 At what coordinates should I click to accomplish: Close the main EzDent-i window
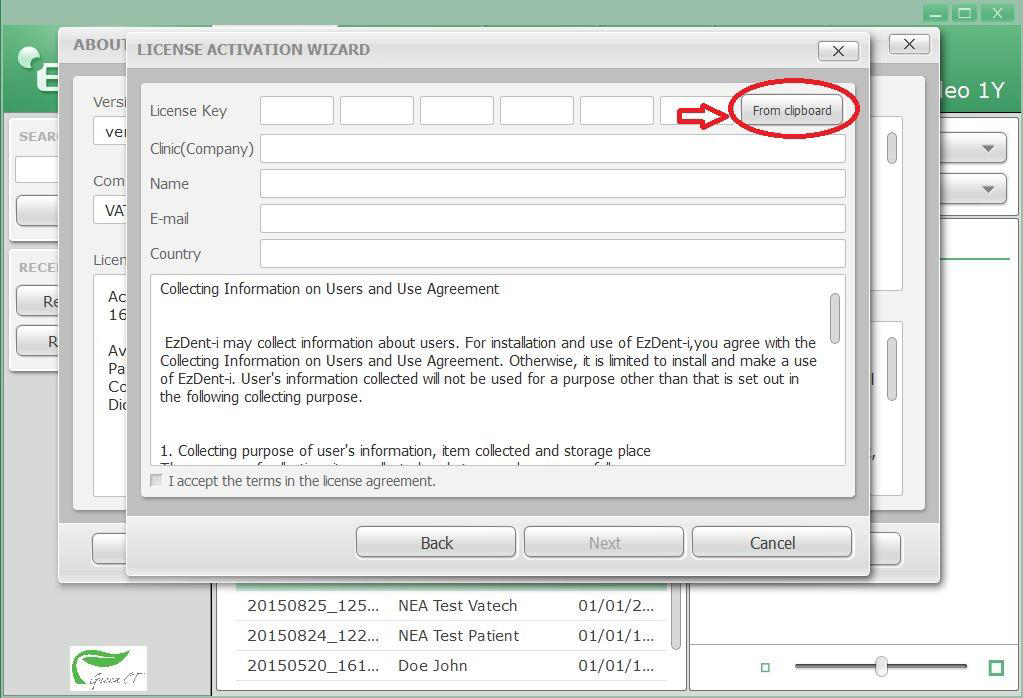(997, 13)
